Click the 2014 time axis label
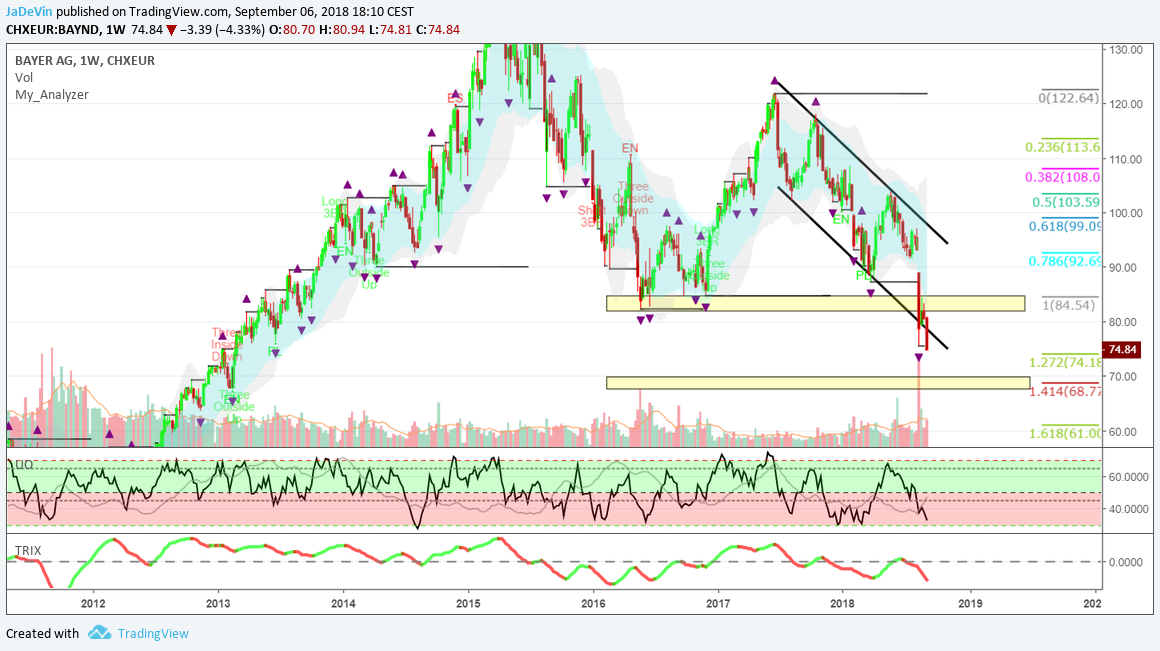Screen dimensions: 1160x651 tap(343, 603)
